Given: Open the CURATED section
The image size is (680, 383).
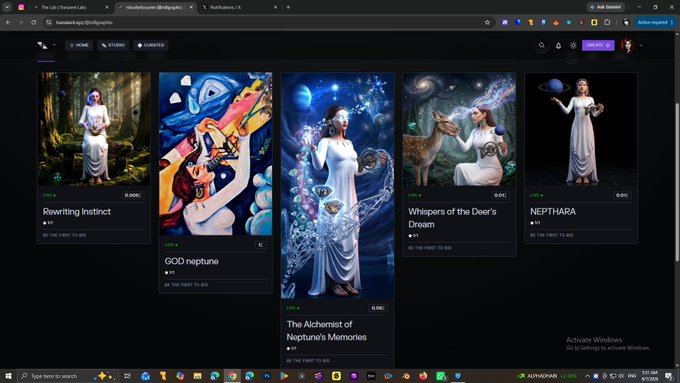Looking at the screenshot, I should click(151, 45).
